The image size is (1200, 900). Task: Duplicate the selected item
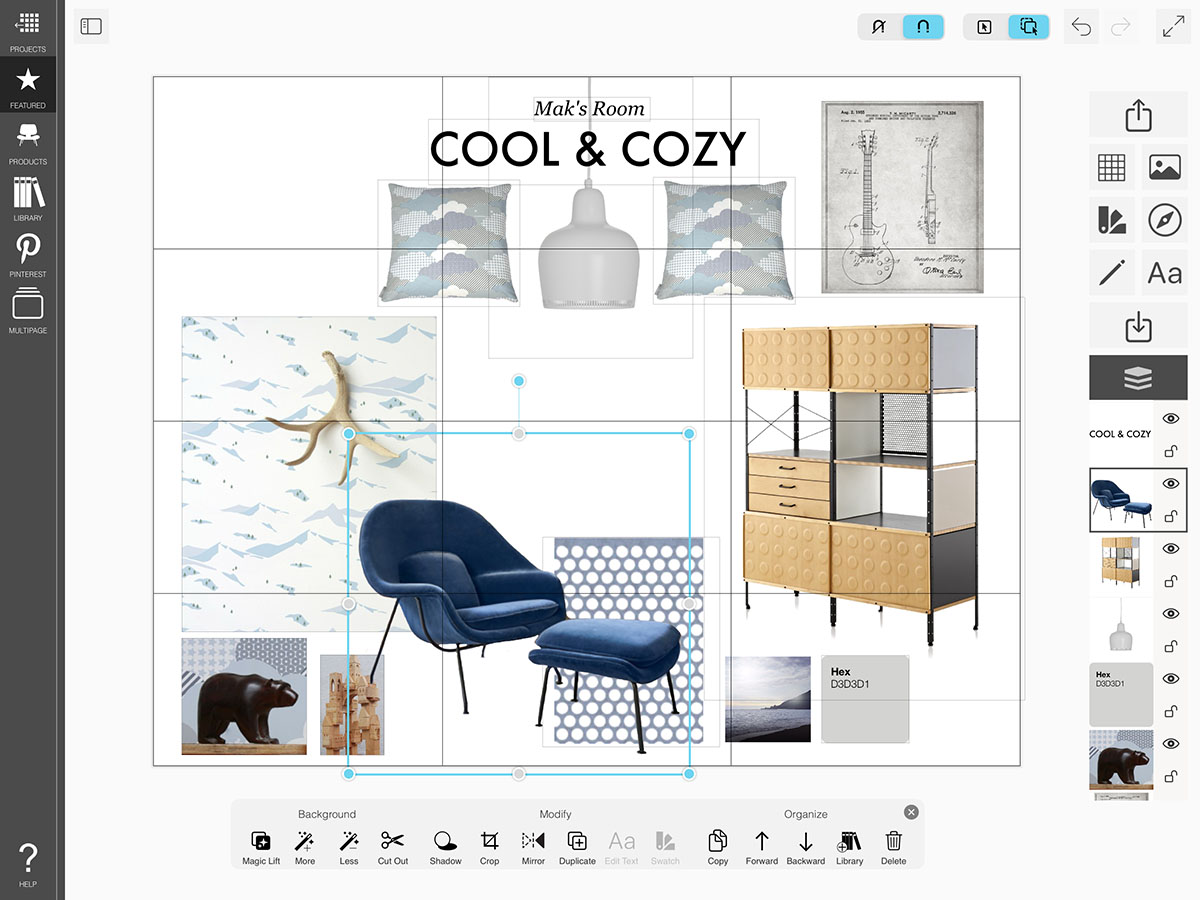click(577, 846)
